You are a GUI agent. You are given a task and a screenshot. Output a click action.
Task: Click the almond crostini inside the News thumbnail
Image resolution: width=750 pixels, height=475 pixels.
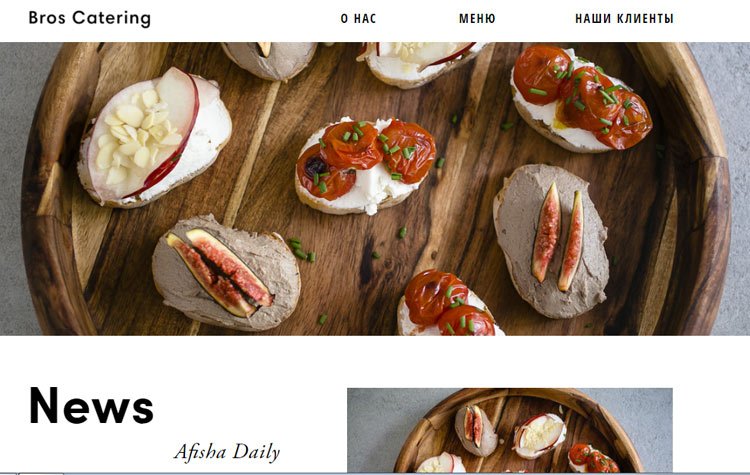540,435
